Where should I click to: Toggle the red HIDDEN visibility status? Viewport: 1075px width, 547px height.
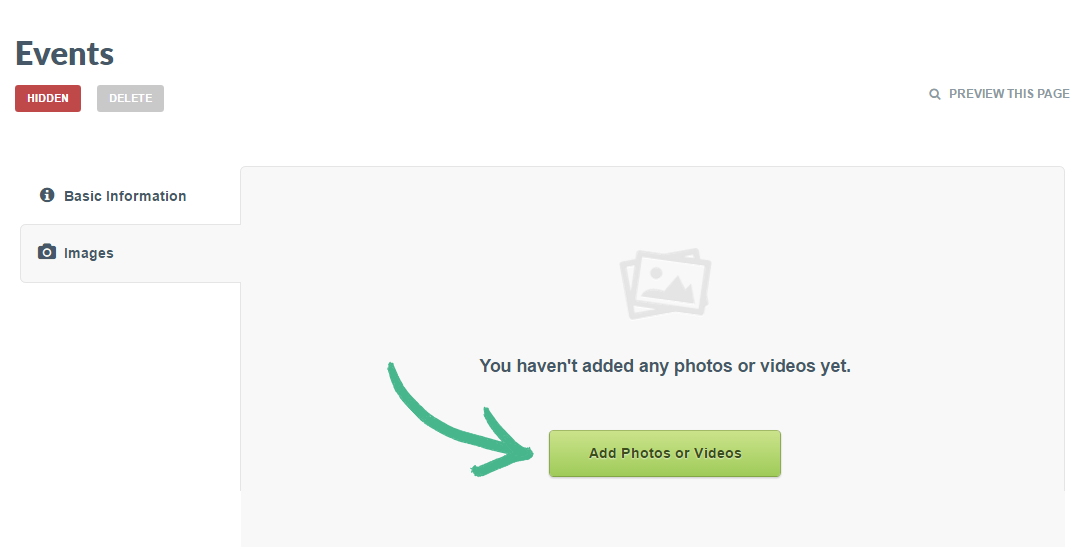pyautogui.click(x=48, y=98)
